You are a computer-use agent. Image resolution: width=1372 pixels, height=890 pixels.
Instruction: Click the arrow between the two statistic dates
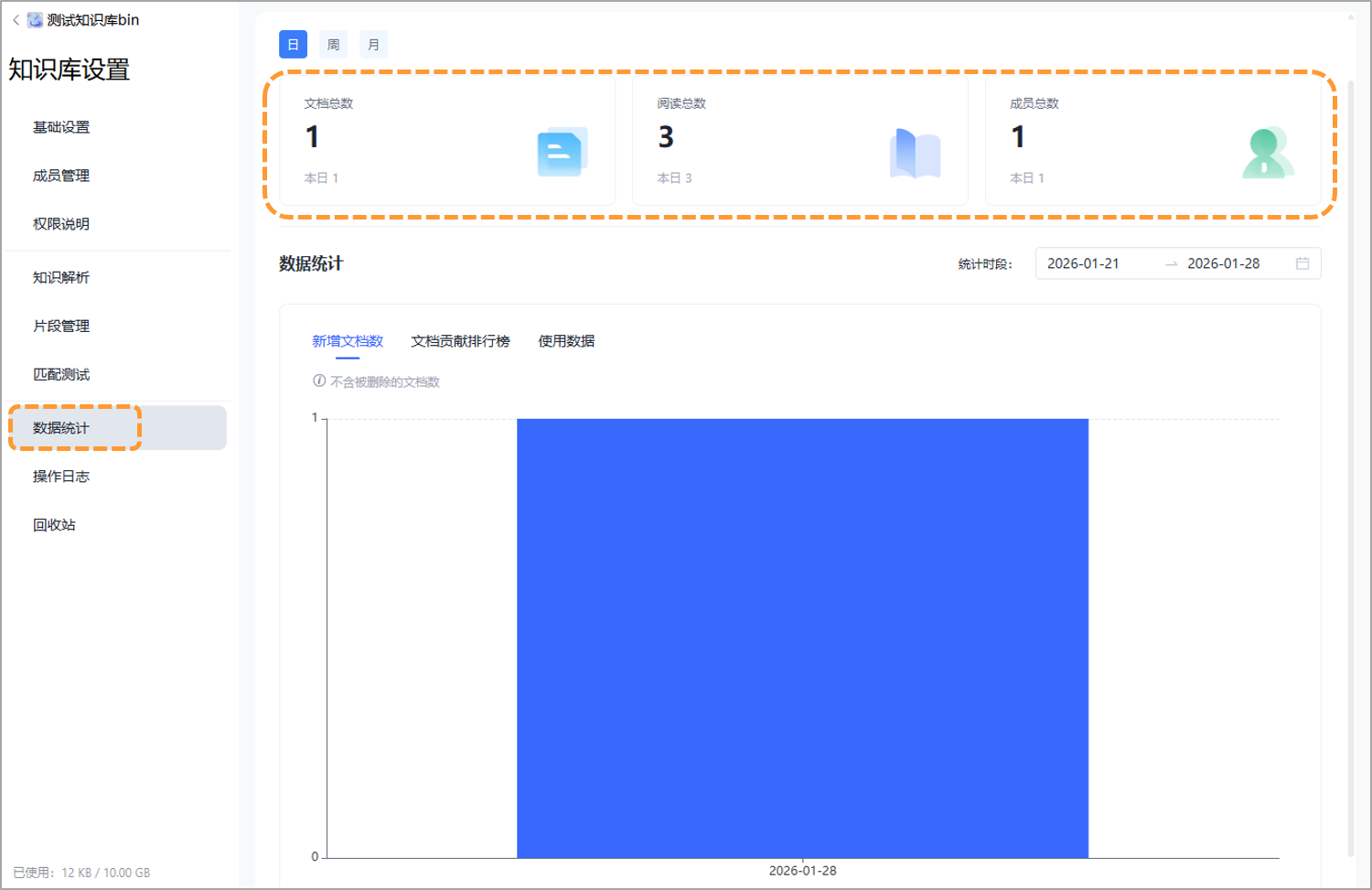1171,263
